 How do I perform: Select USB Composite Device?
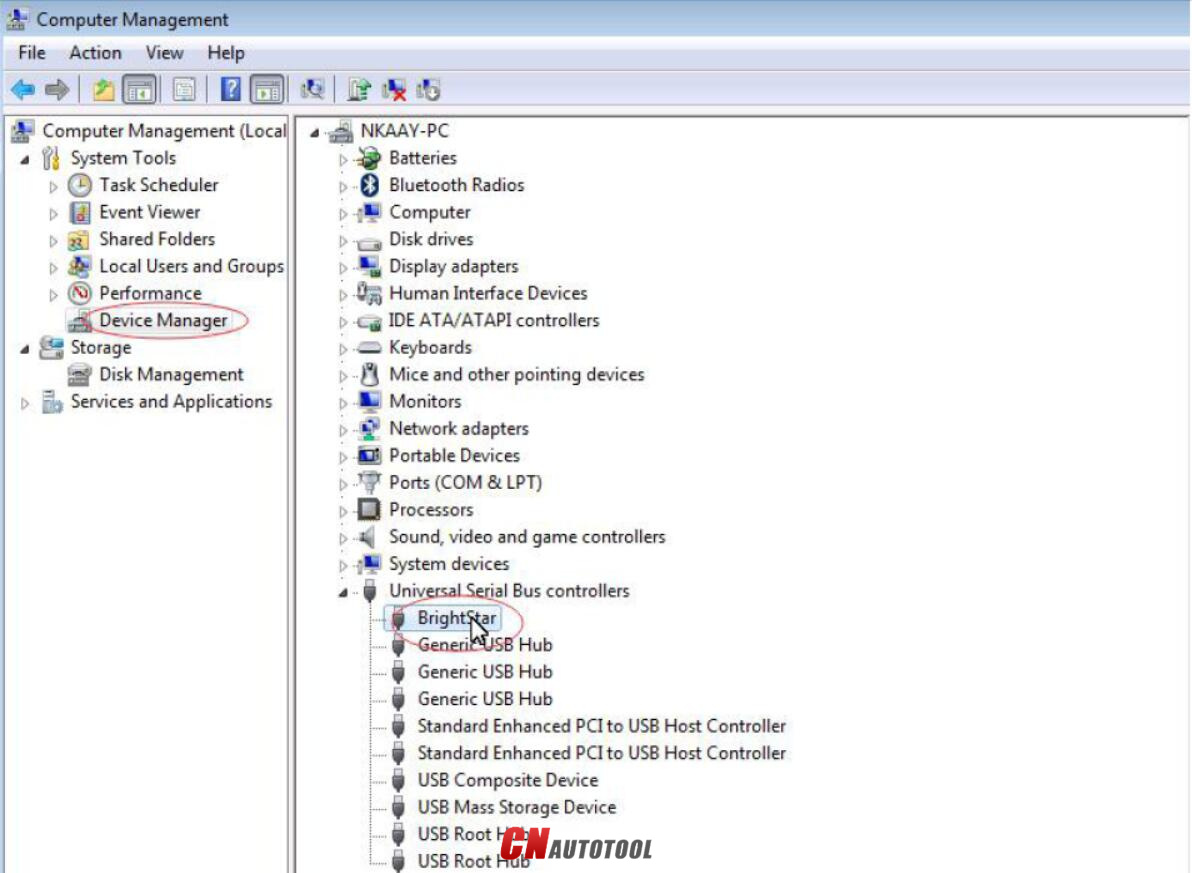508,780
